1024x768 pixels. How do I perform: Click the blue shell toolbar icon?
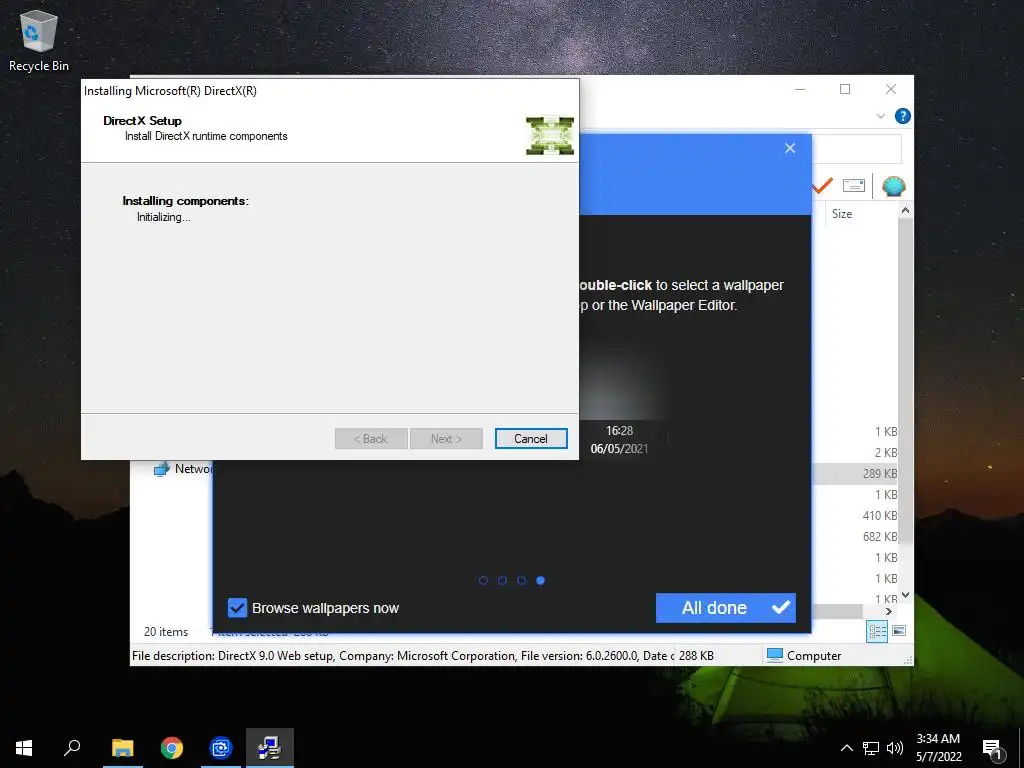pyautogui.click(x=893, y=186)
